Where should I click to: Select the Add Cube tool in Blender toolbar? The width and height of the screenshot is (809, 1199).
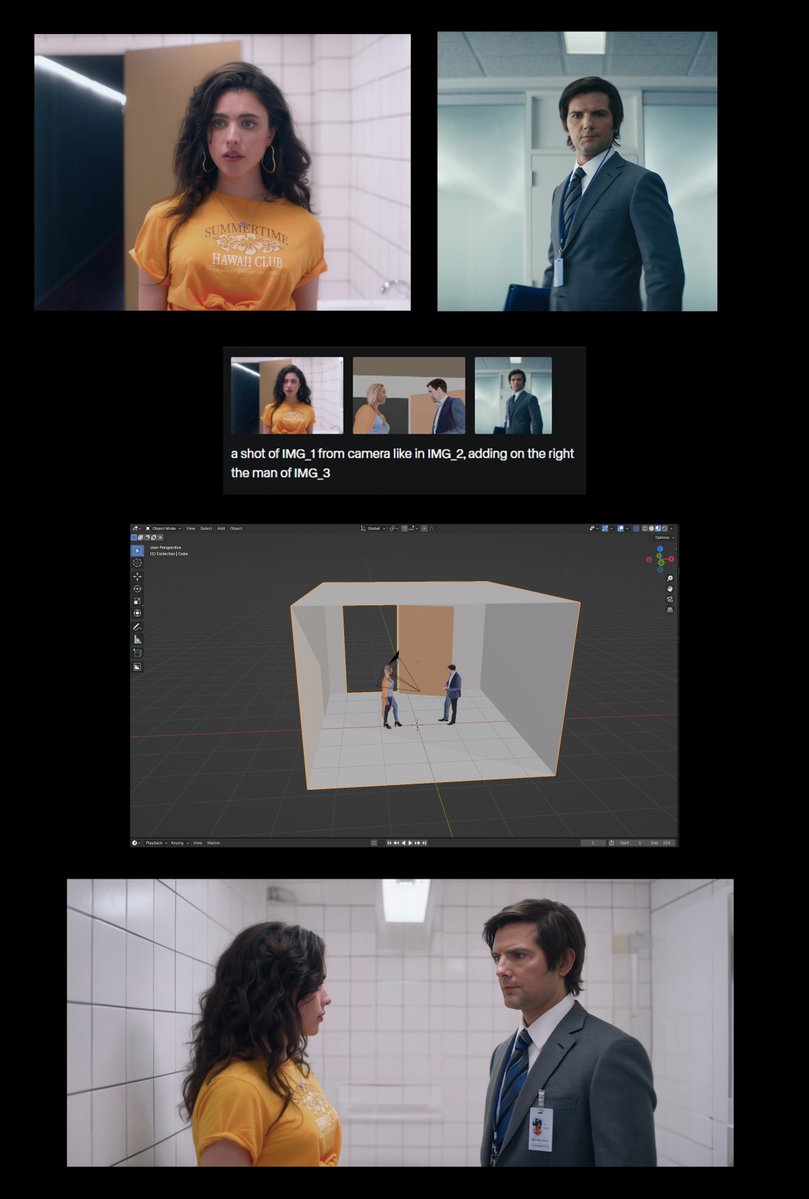point(138,653)
